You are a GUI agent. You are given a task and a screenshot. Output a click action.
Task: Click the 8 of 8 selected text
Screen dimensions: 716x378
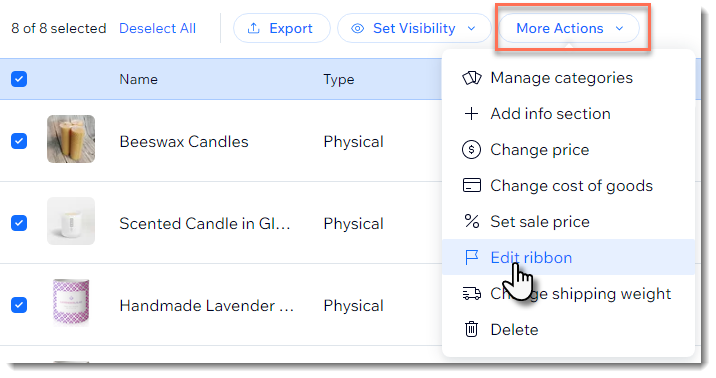(x=58, y=28)
